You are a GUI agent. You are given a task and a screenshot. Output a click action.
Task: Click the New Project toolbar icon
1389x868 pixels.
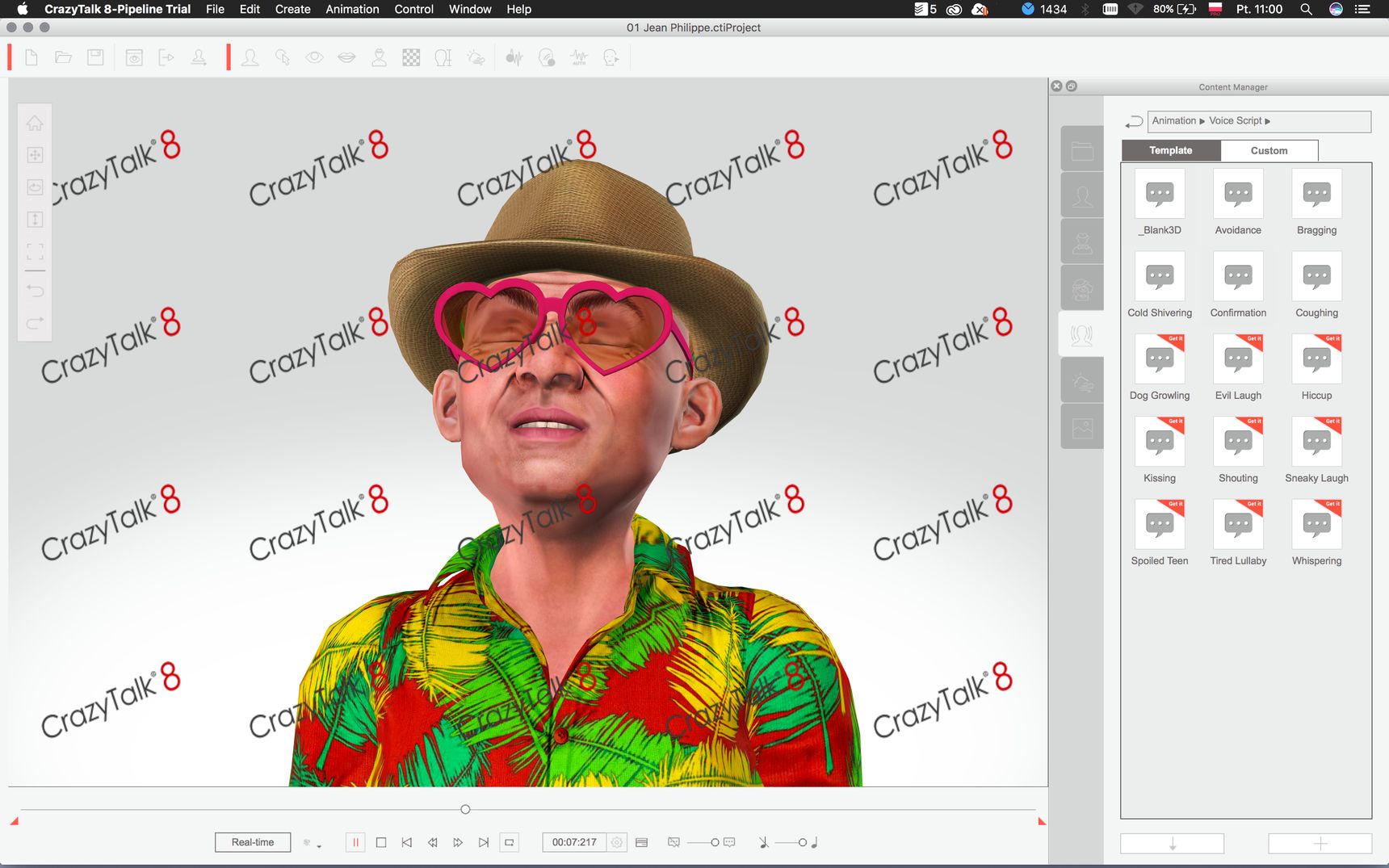tap(31, 57)
